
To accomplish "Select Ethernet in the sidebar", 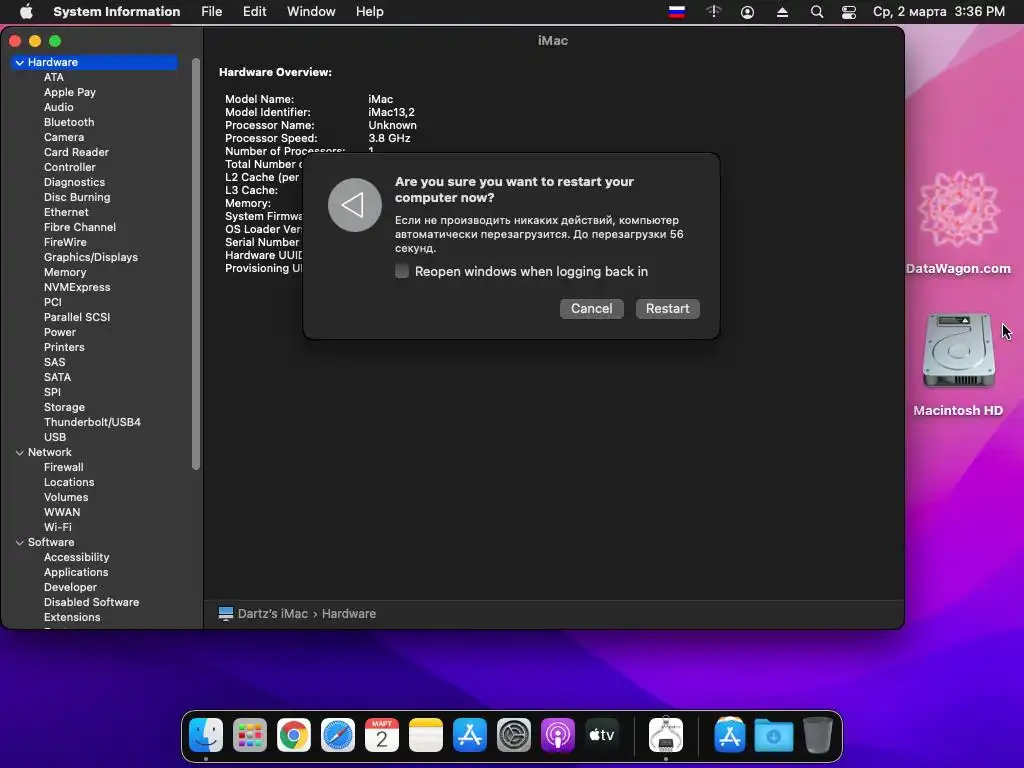I will [x=66, y=212].
